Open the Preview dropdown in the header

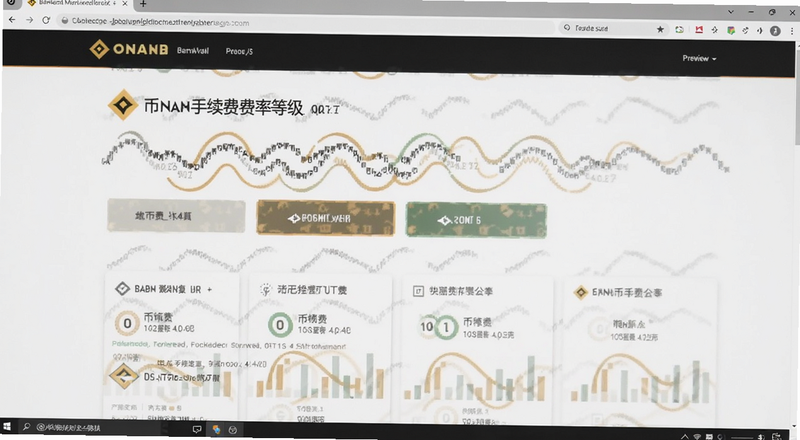(x=699, y=58)
